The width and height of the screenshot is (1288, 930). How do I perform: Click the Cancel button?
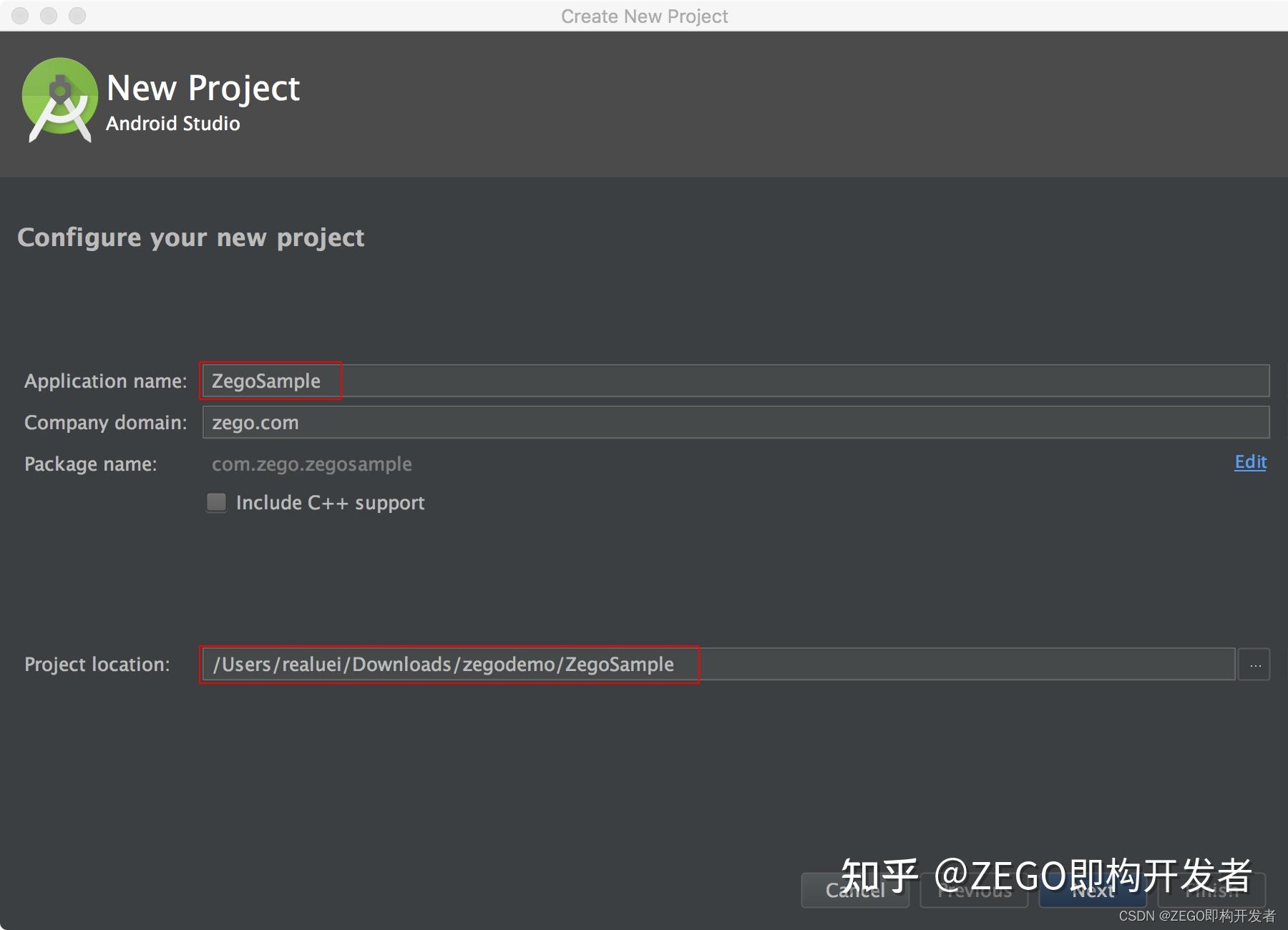coord(855,891)
